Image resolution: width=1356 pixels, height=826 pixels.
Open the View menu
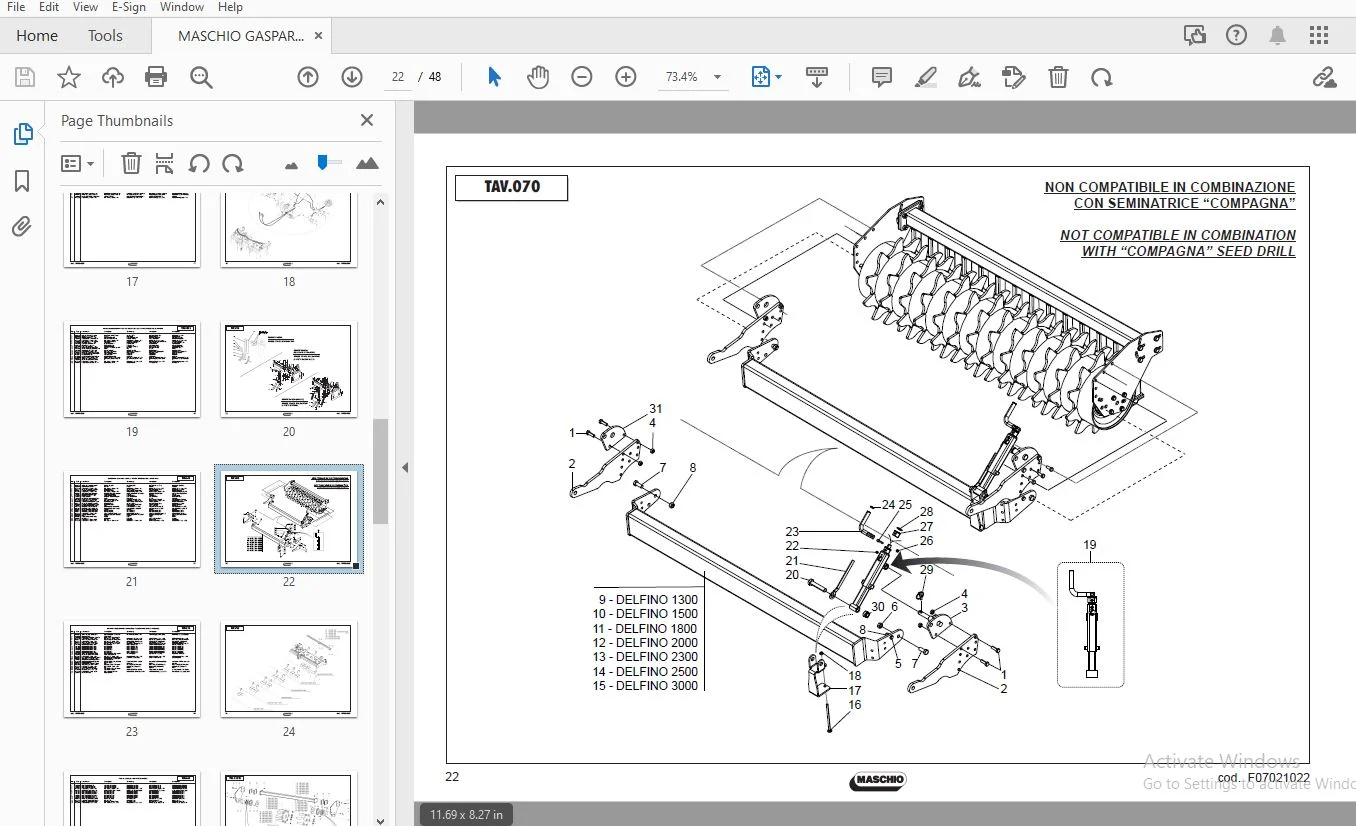pyautogui.click(x=85, y=7)
